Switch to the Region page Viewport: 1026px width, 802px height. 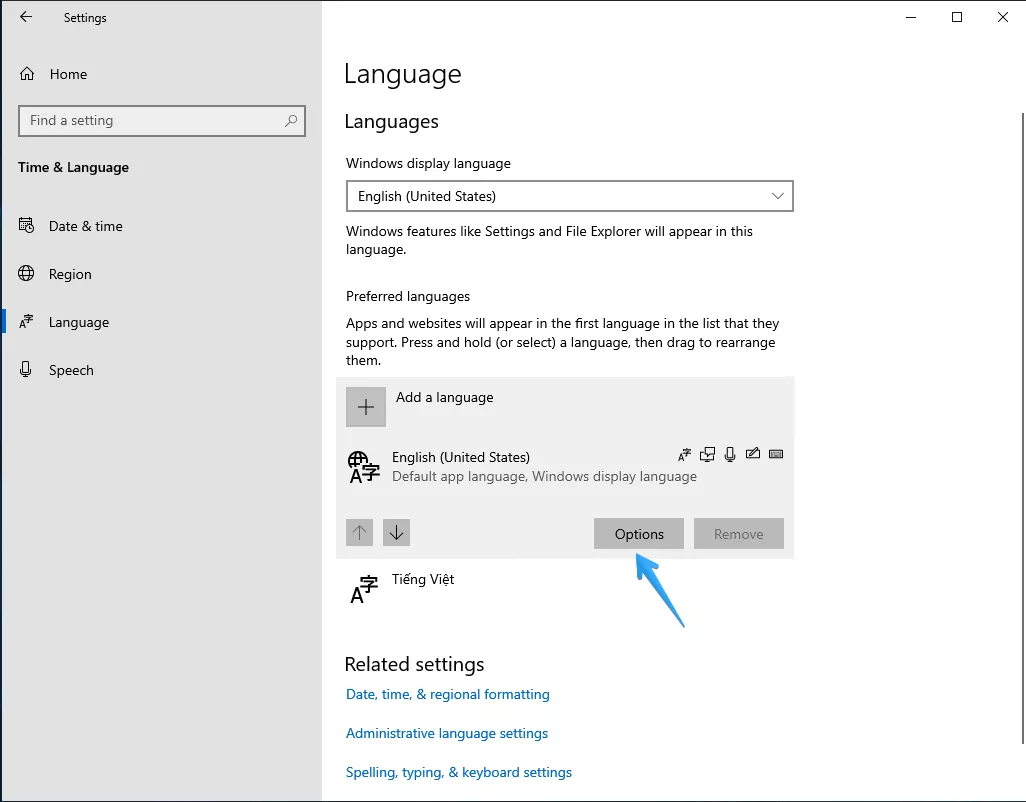coord(70,274)
